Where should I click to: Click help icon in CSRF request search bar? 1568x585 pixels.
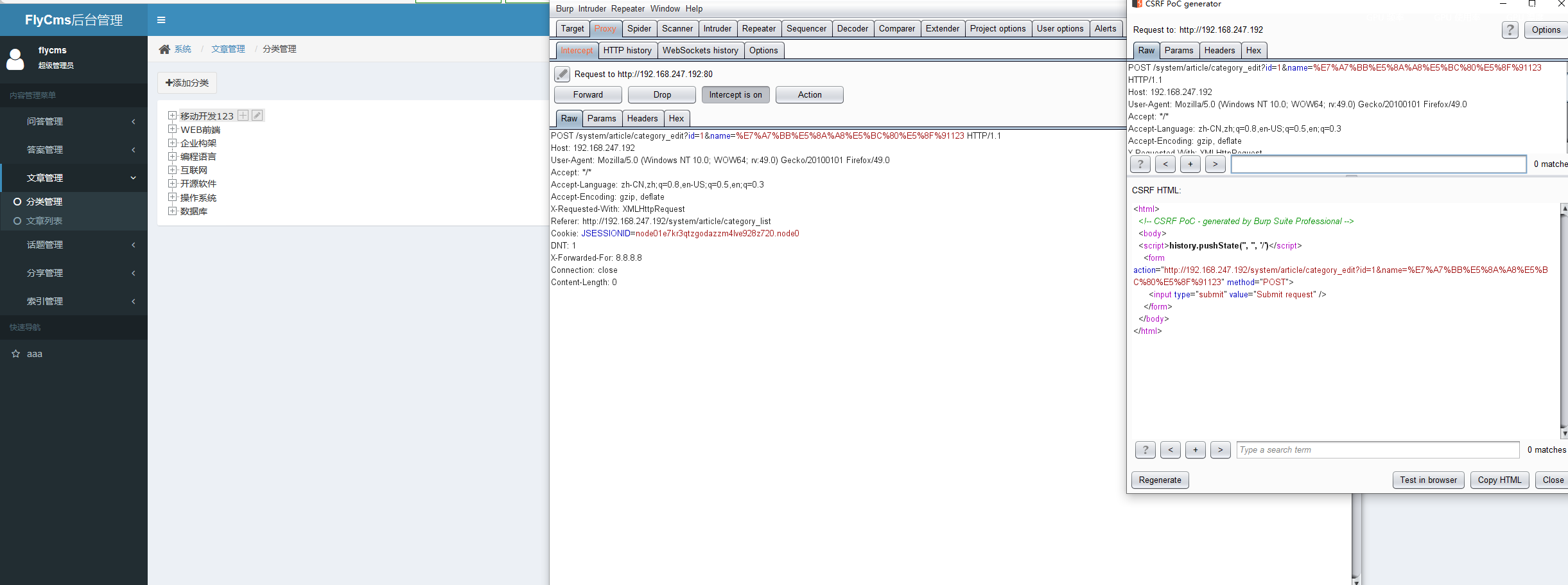tap(1140, 164)
